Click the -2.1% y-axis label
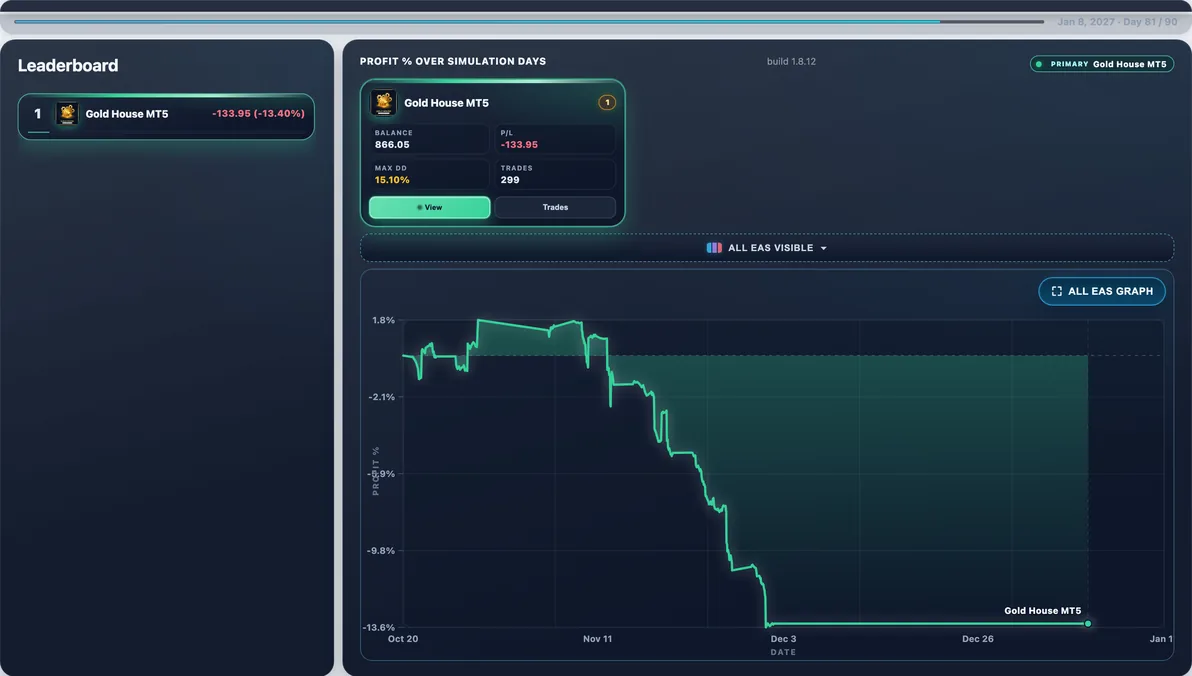The width and height of the screenshot is (1192, 676). point(382,397)
